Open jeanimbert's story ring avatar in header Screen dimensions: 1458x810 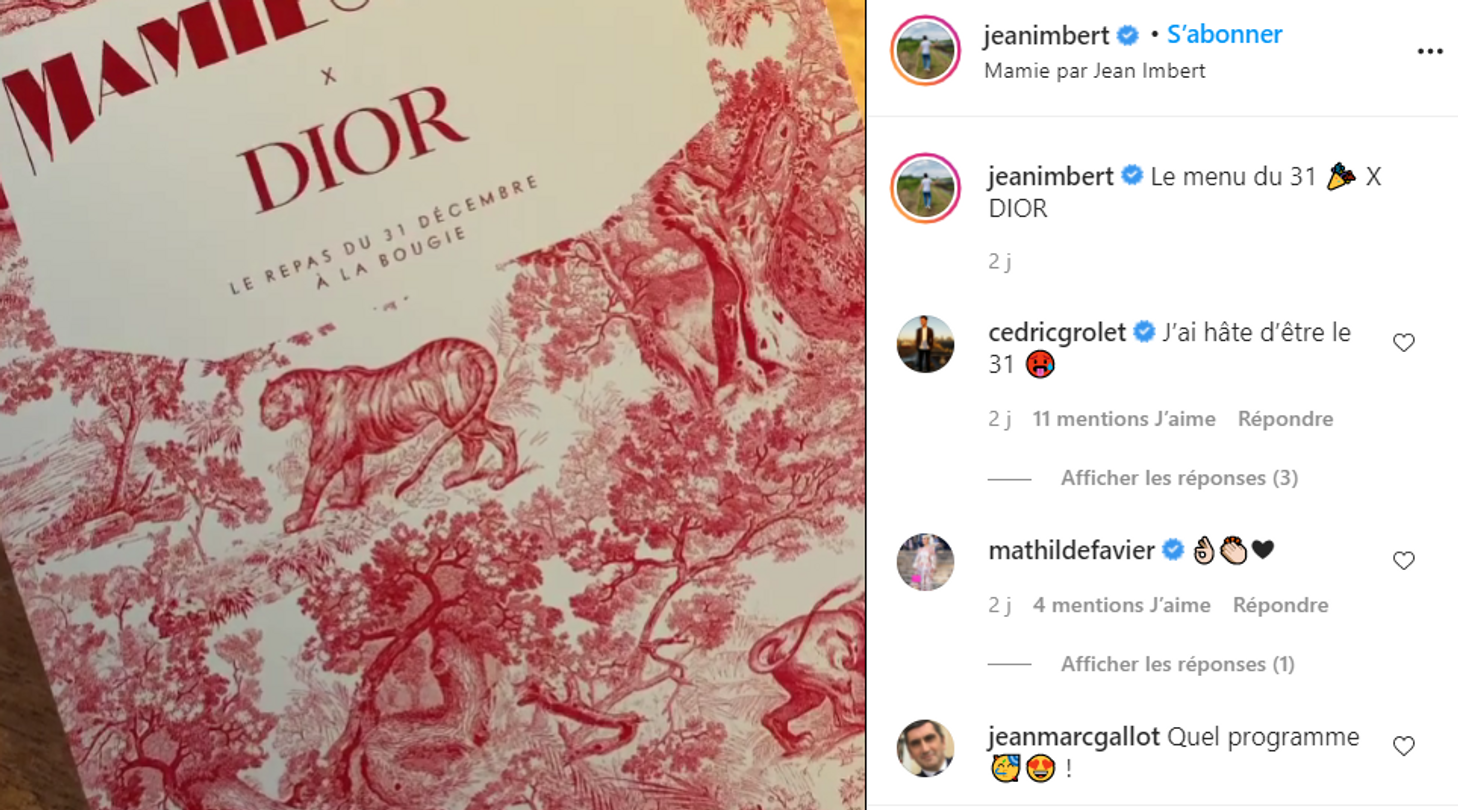coord(925,51)
